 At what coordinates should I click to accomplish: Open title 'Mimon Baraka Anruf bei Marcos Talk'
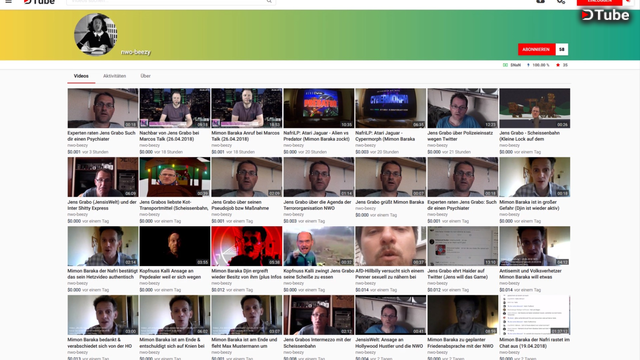[x=246, y=136]
